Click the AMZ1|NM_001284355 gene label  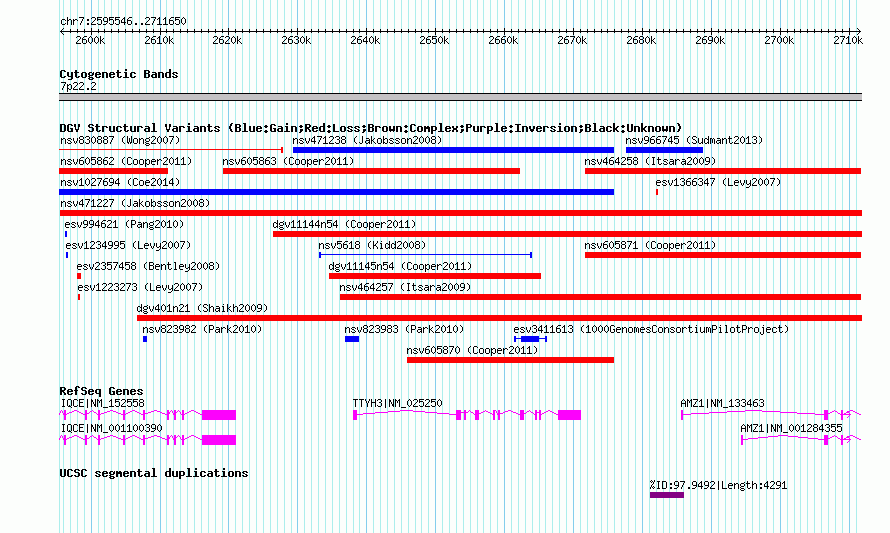tap(791, 429)
